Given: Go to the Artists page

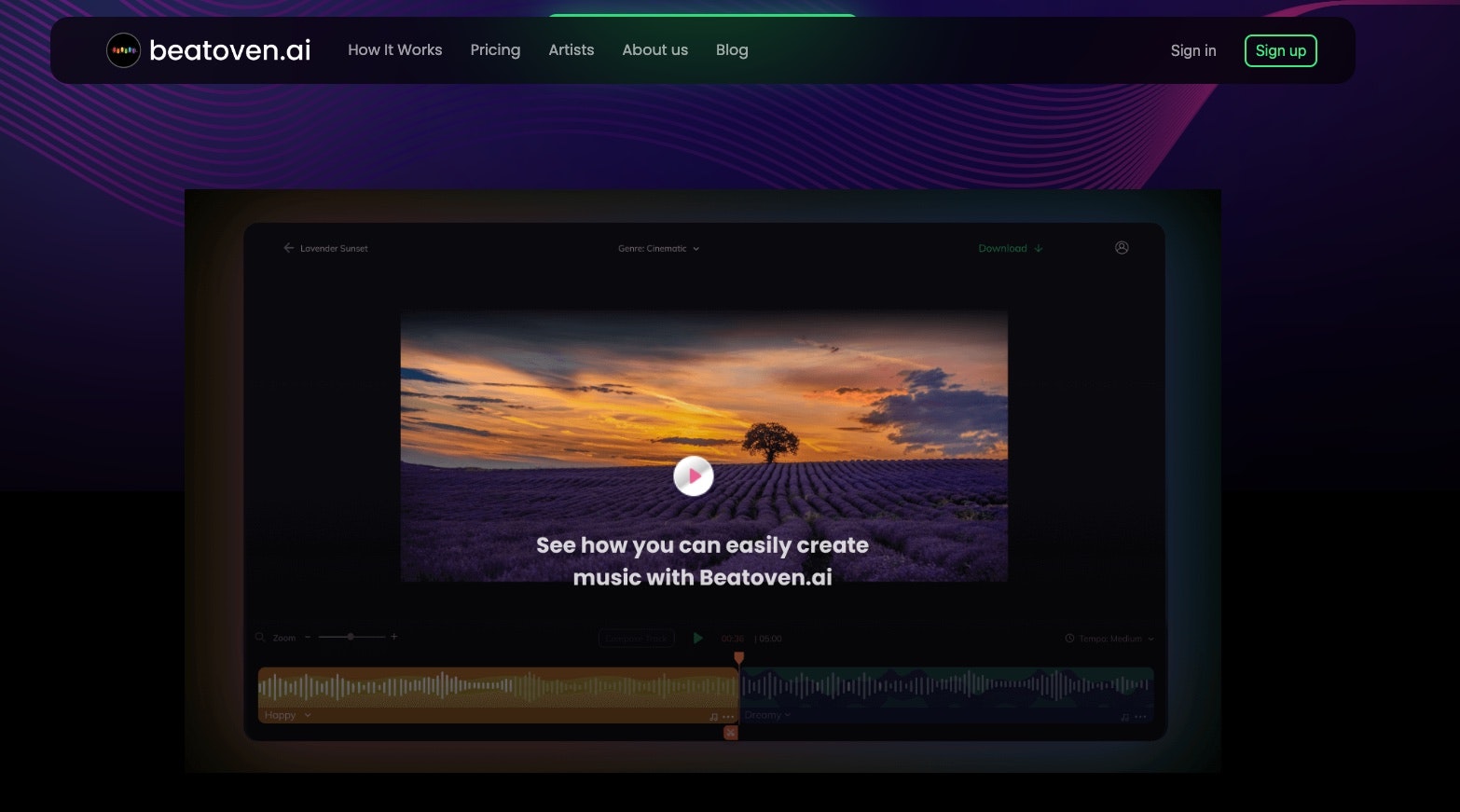Looking at the screenshot, I should (x=572, y=50).
